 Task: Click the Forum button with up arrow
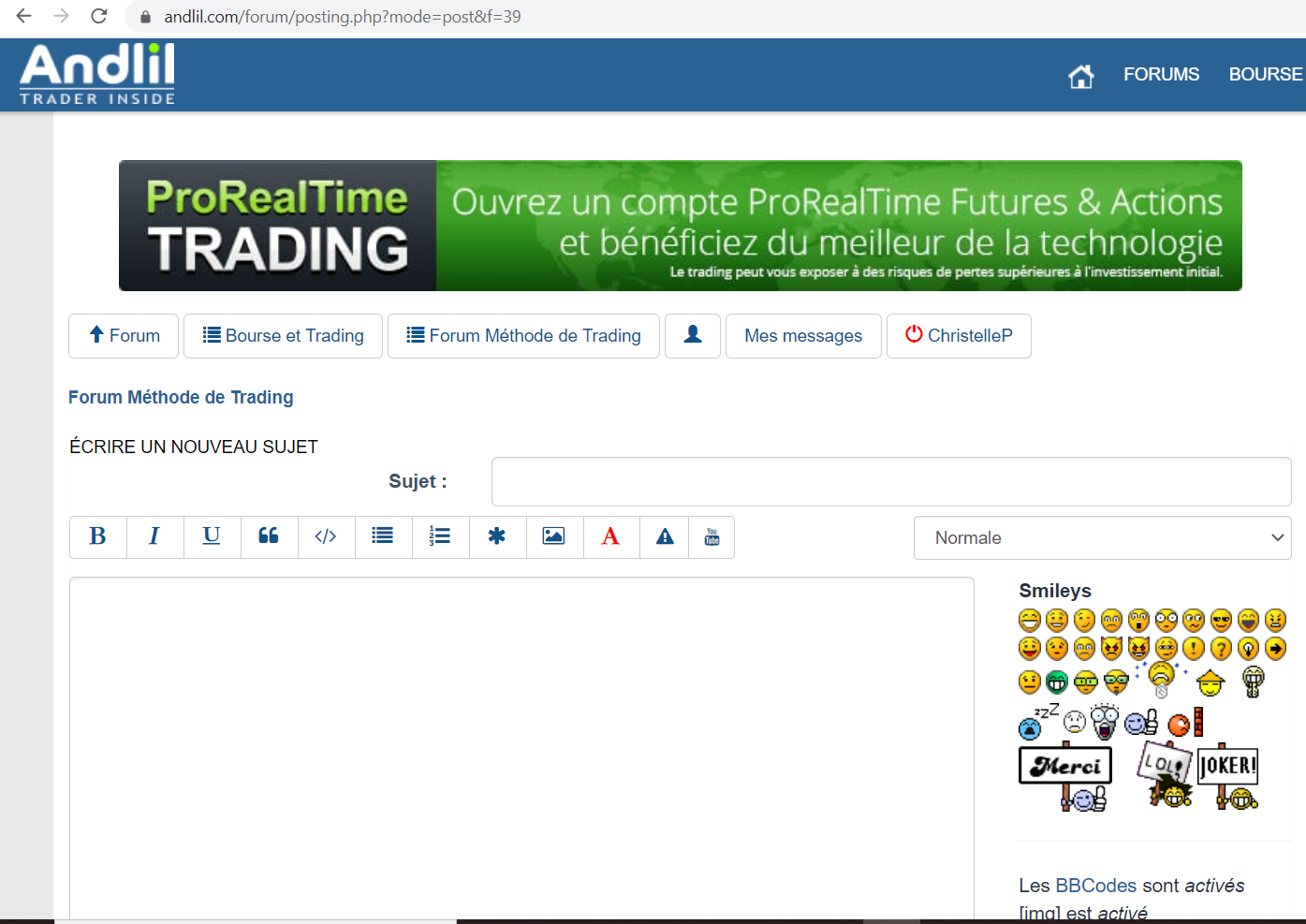(x=124, y=335)
